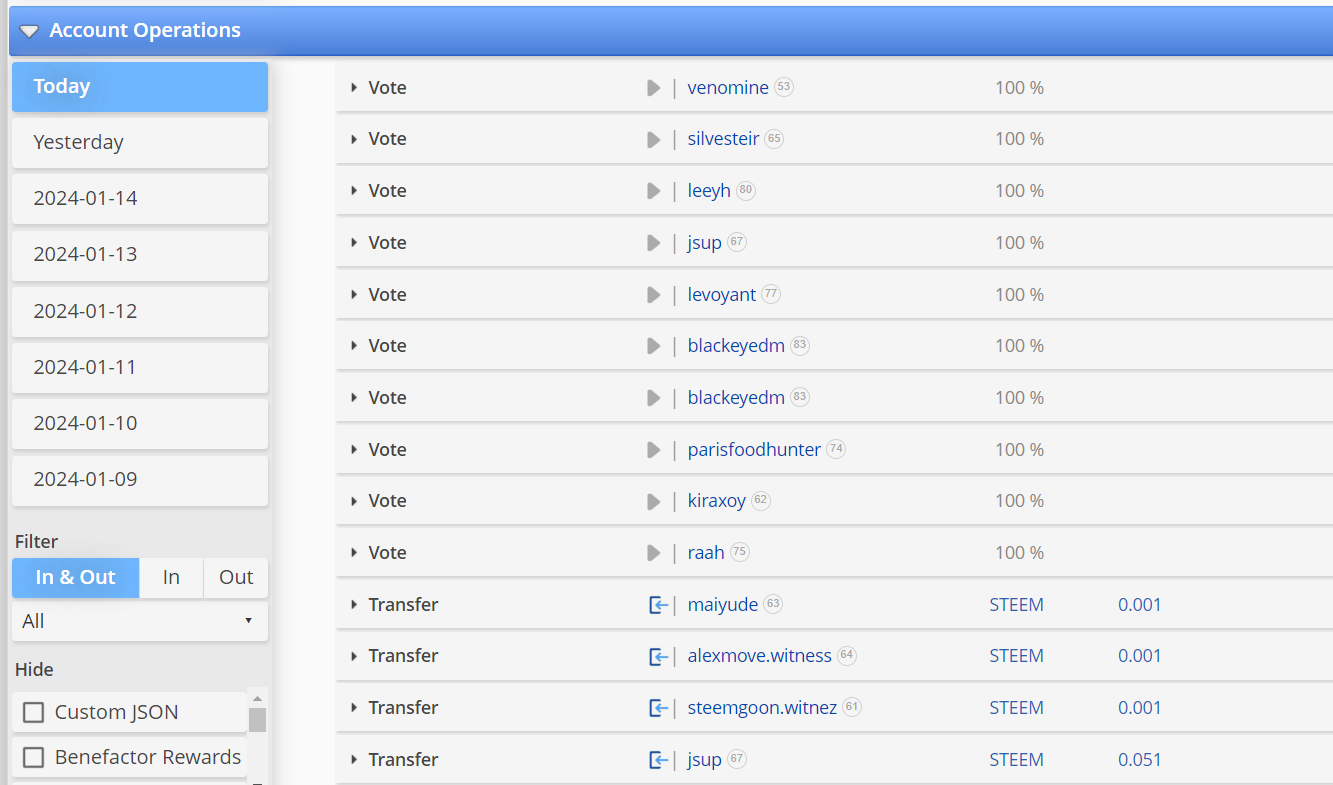Open the steemgoon.witnez account link

(x=762, y=708)
